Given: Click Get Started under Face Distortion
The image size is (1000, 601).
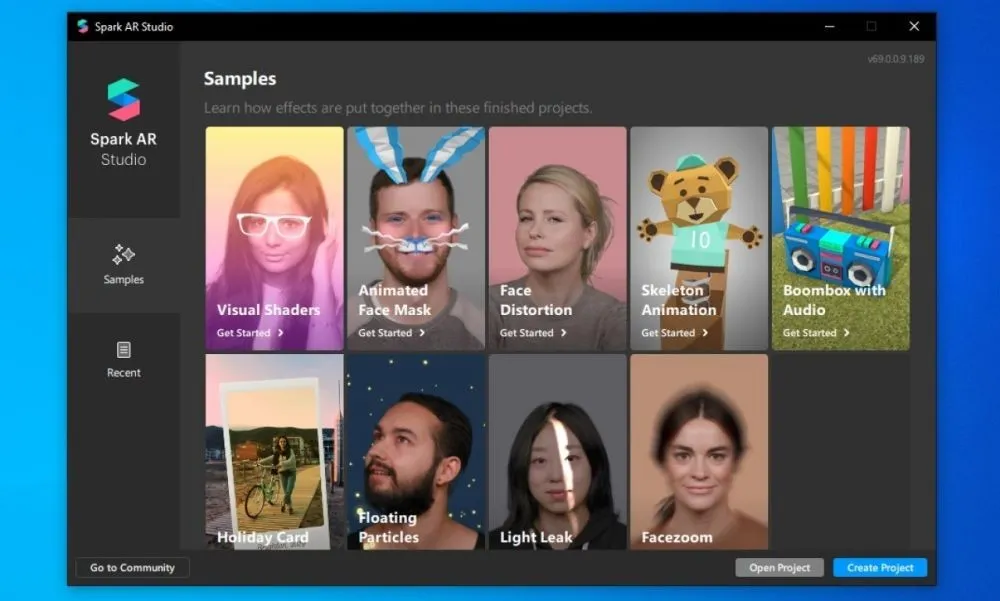Looking at the screenshot, I should click(527, 333).
